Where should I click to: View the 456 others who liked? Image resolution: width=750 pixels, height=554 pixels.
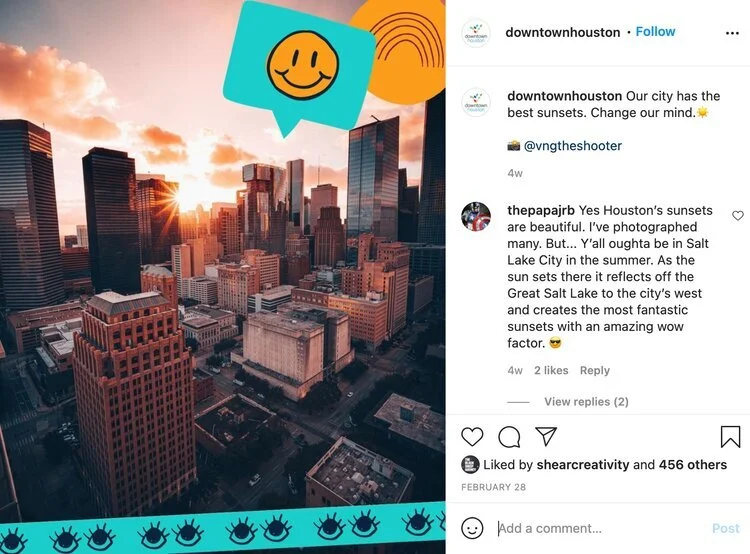coord(693,465)
